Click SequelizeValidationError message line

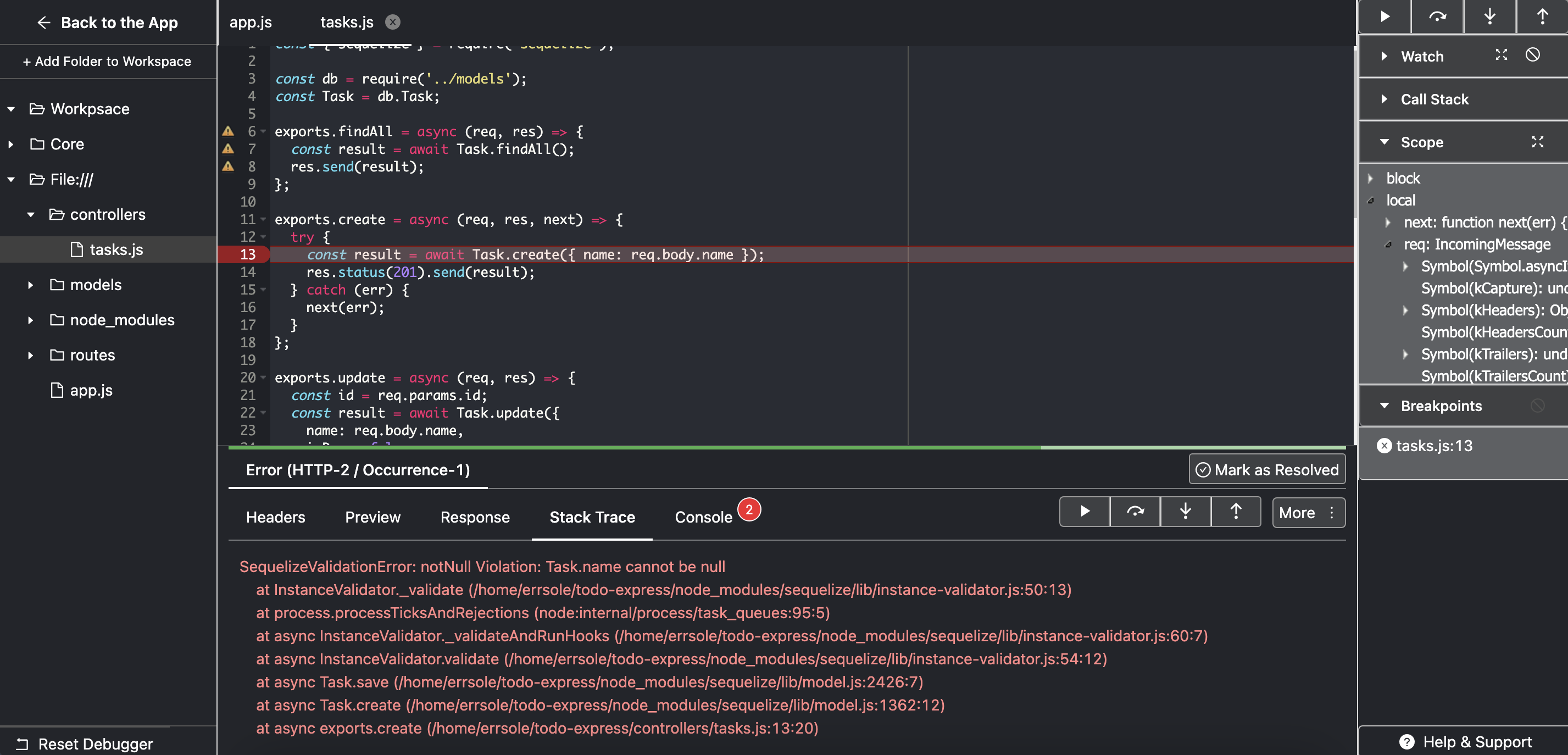click(x=482, y=566)
